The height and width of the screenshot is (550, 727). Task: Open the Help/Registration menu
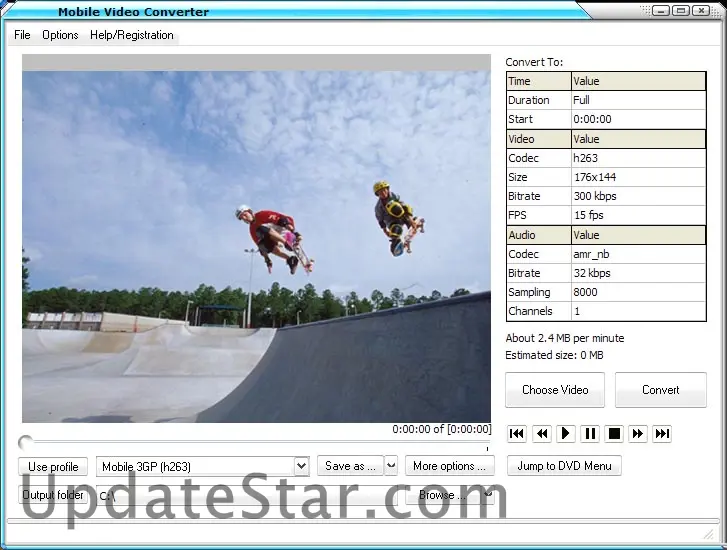(x=132, y=35)
